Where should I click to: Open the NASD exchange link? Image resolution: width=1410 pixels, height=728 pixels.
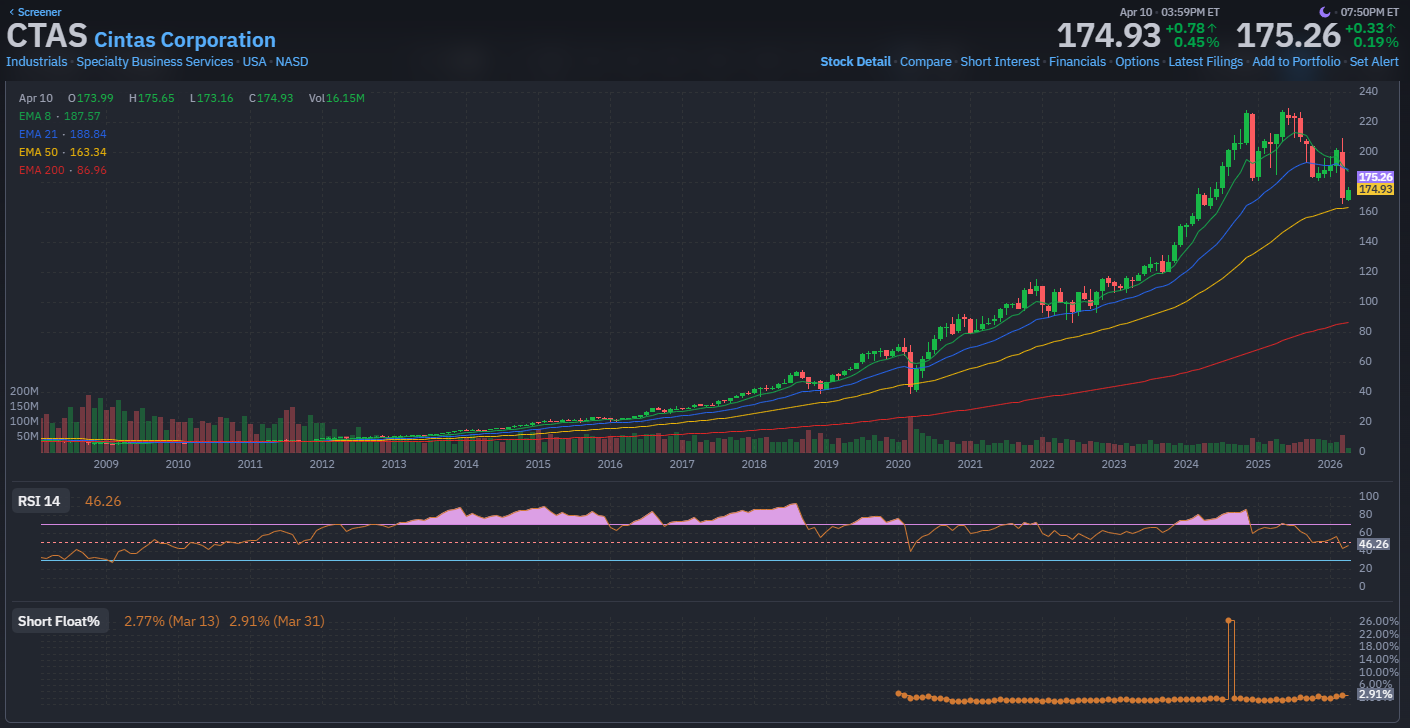point(292,62)
